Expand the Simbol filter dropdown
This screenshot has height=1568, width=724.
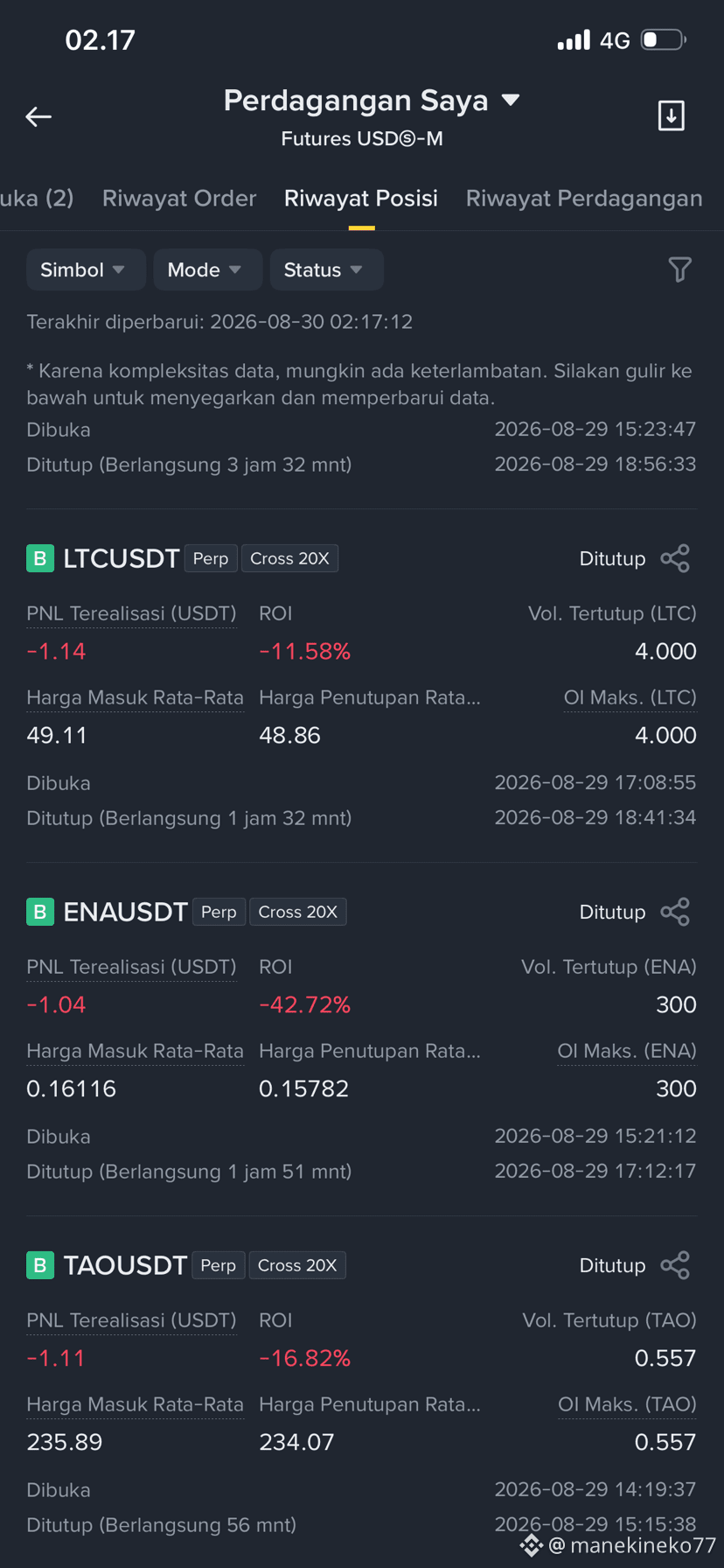pyautogui.click(x=82, y=269)
